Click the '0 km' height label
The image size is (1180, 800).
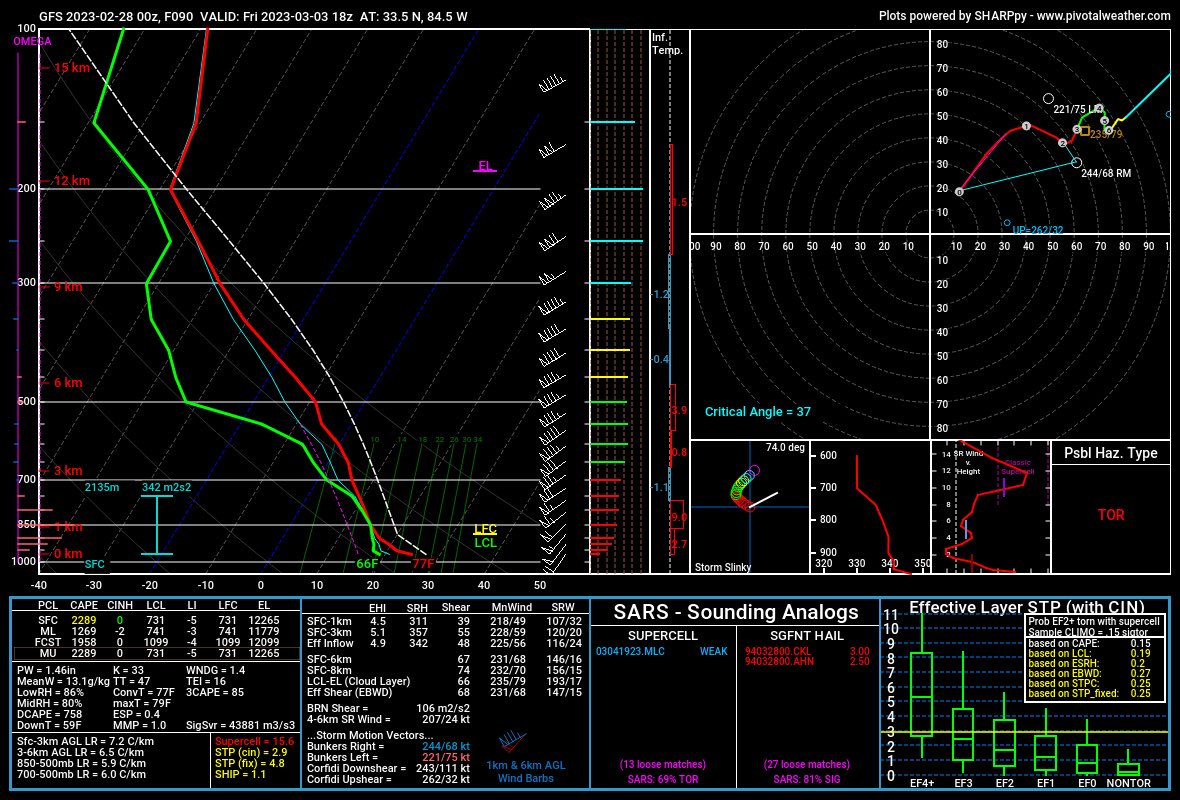click(x=68, y=553)
